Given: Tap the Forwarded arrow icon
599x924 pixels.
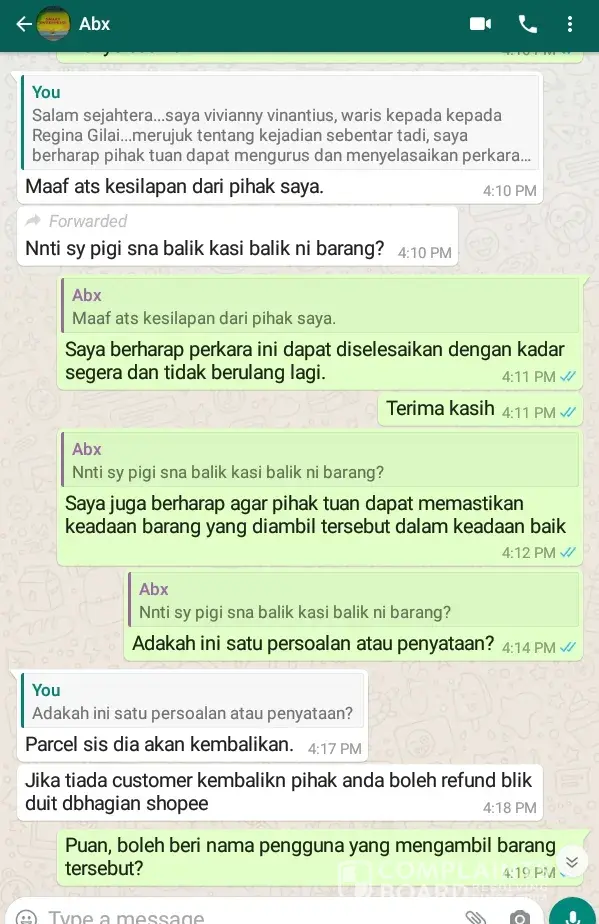Looking at the screenshot, I should [x=34, y=220].
